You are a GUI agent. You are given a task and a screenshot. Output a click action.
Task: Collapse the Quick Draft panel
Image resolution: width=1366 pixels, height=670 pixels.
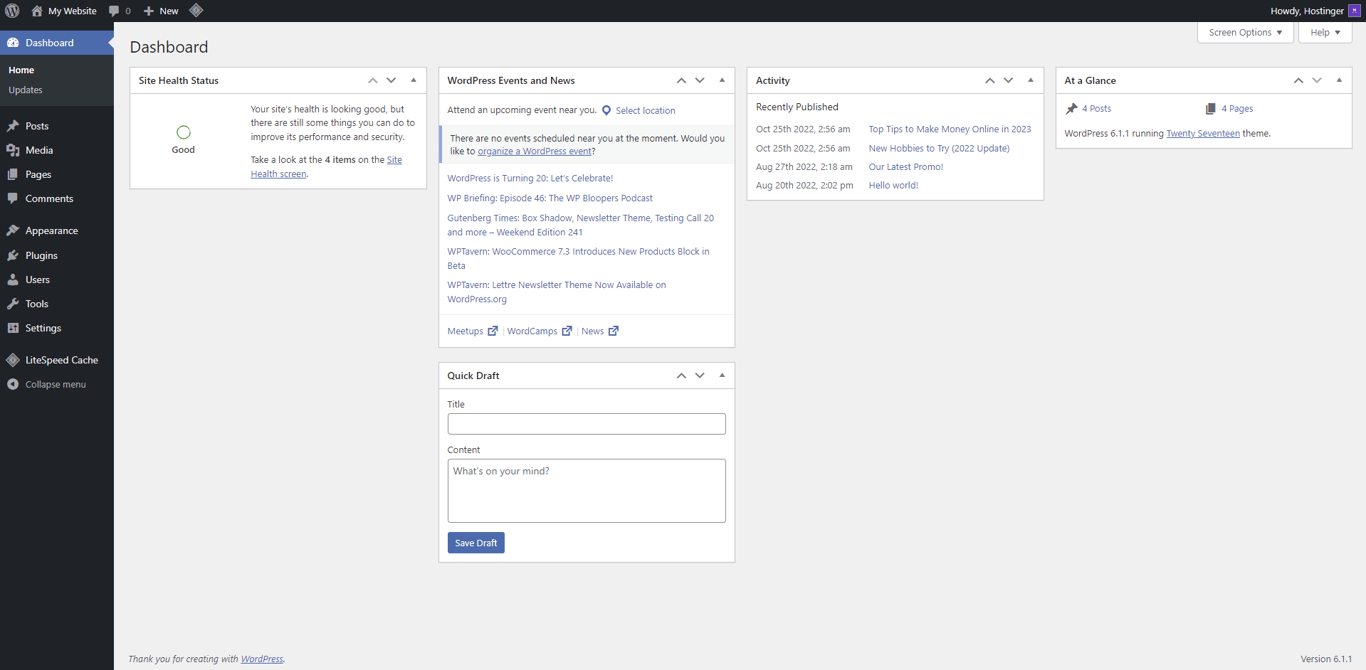tap(722, 375)
